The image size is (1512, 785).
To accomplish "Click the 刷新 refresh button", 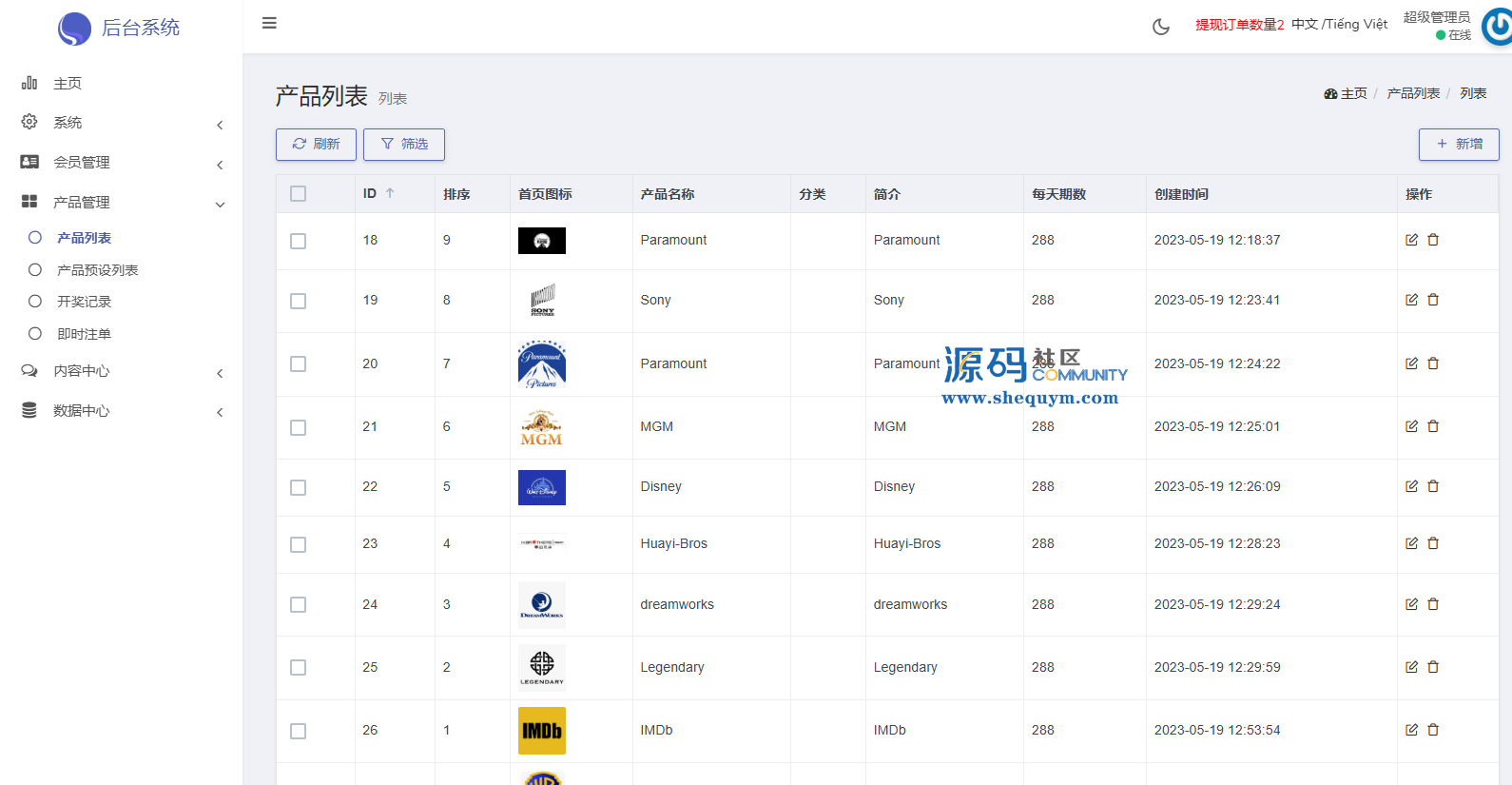I will (x=316, y=145).
